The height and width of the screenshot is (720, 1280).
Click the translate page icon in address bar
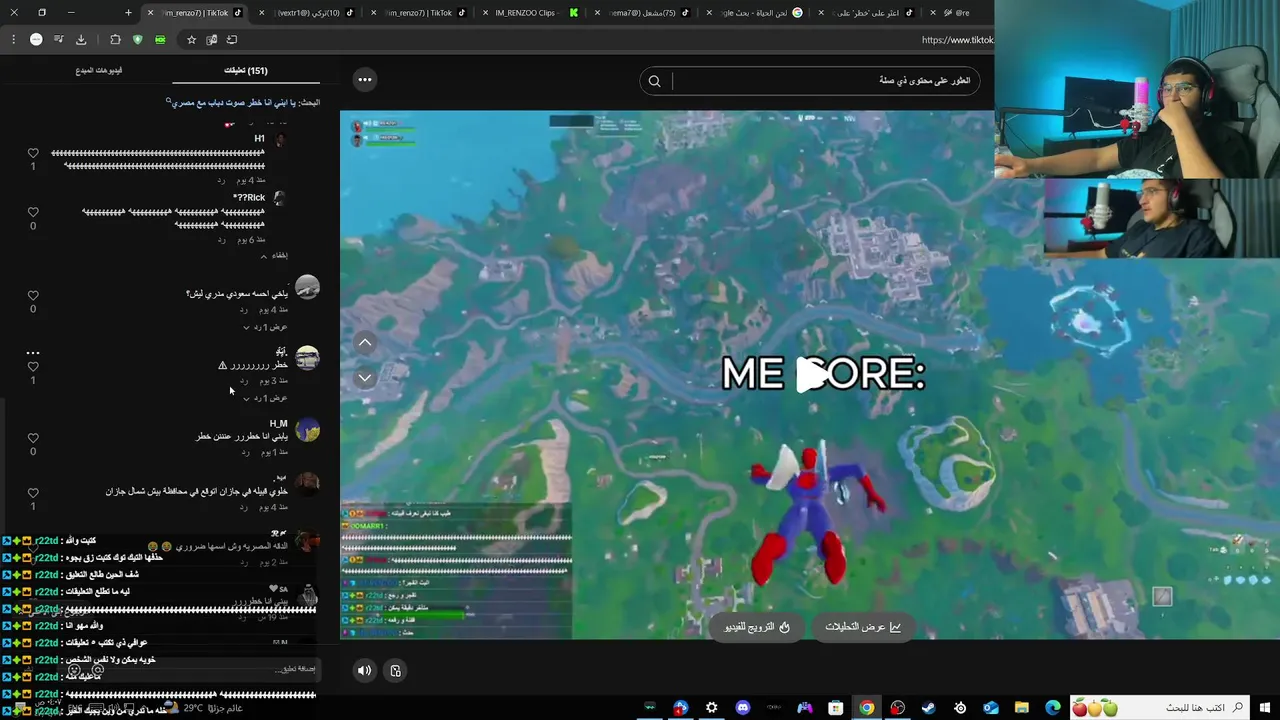coord(211,39)
